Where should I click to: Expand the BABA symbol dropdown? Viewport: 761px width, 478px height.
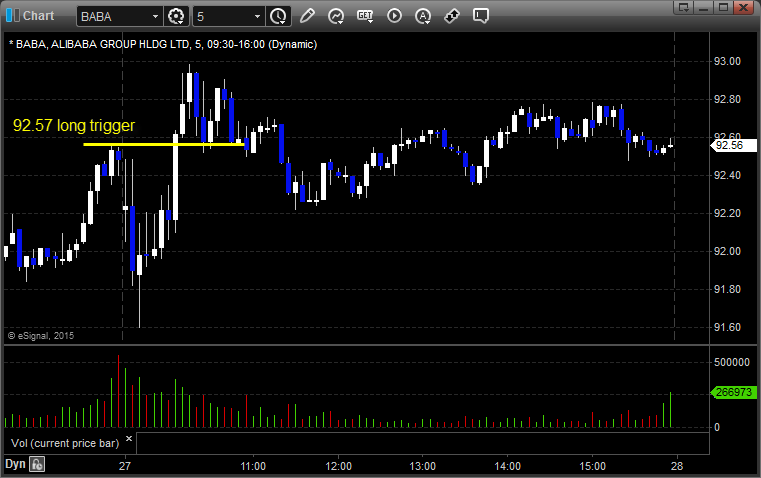tap(153, 16)
